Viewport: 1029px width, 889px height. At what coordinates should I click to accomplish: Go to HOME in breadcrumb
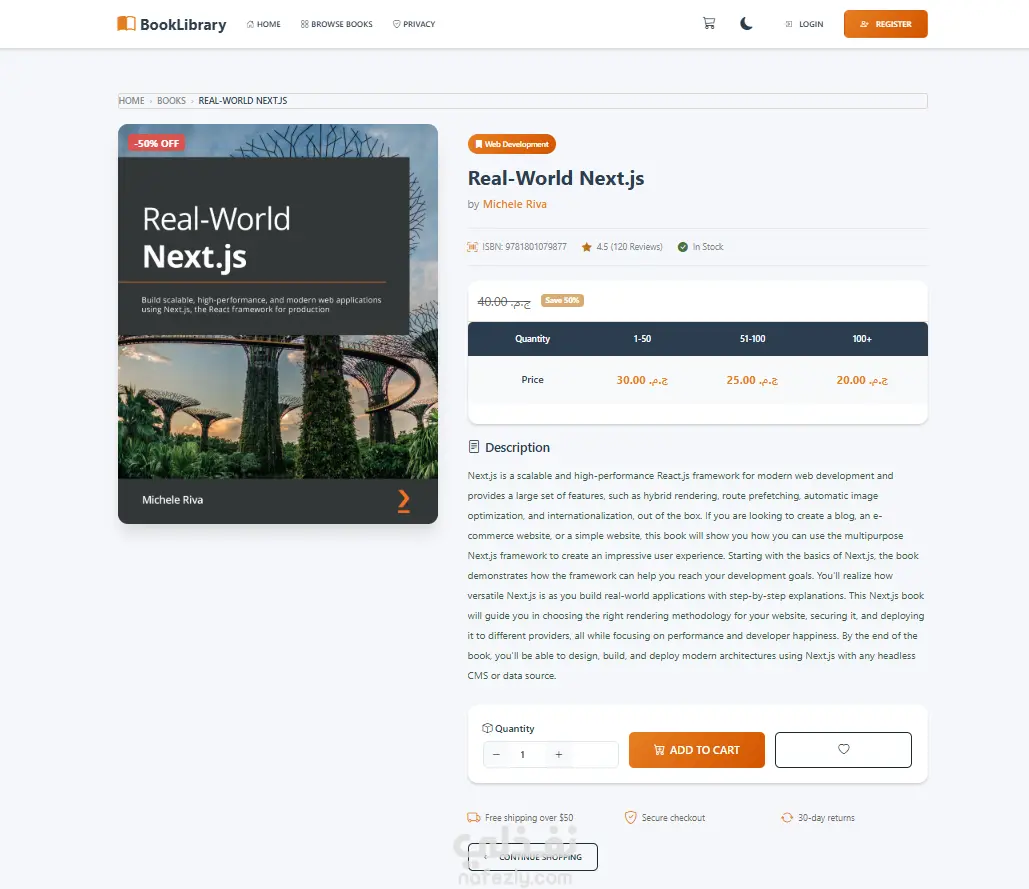point(131,100)
